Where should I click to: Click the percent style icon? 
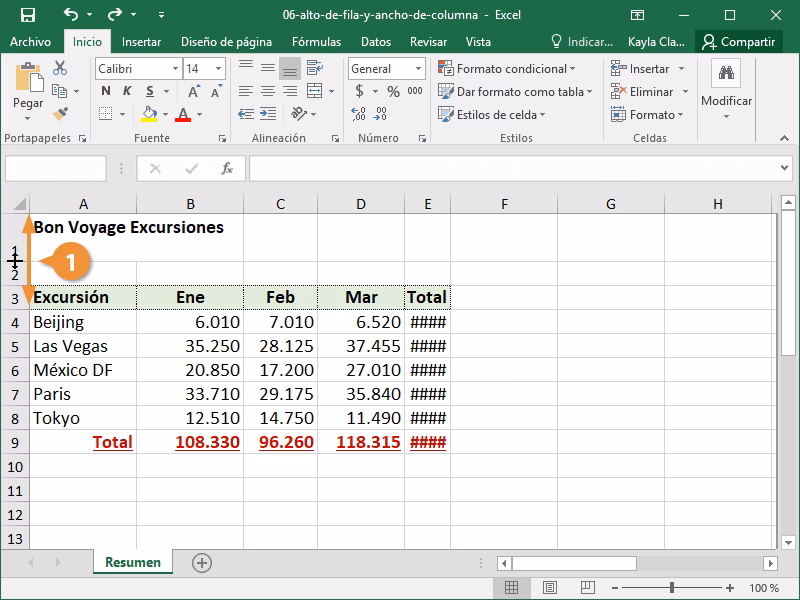(x=393, y=91)
